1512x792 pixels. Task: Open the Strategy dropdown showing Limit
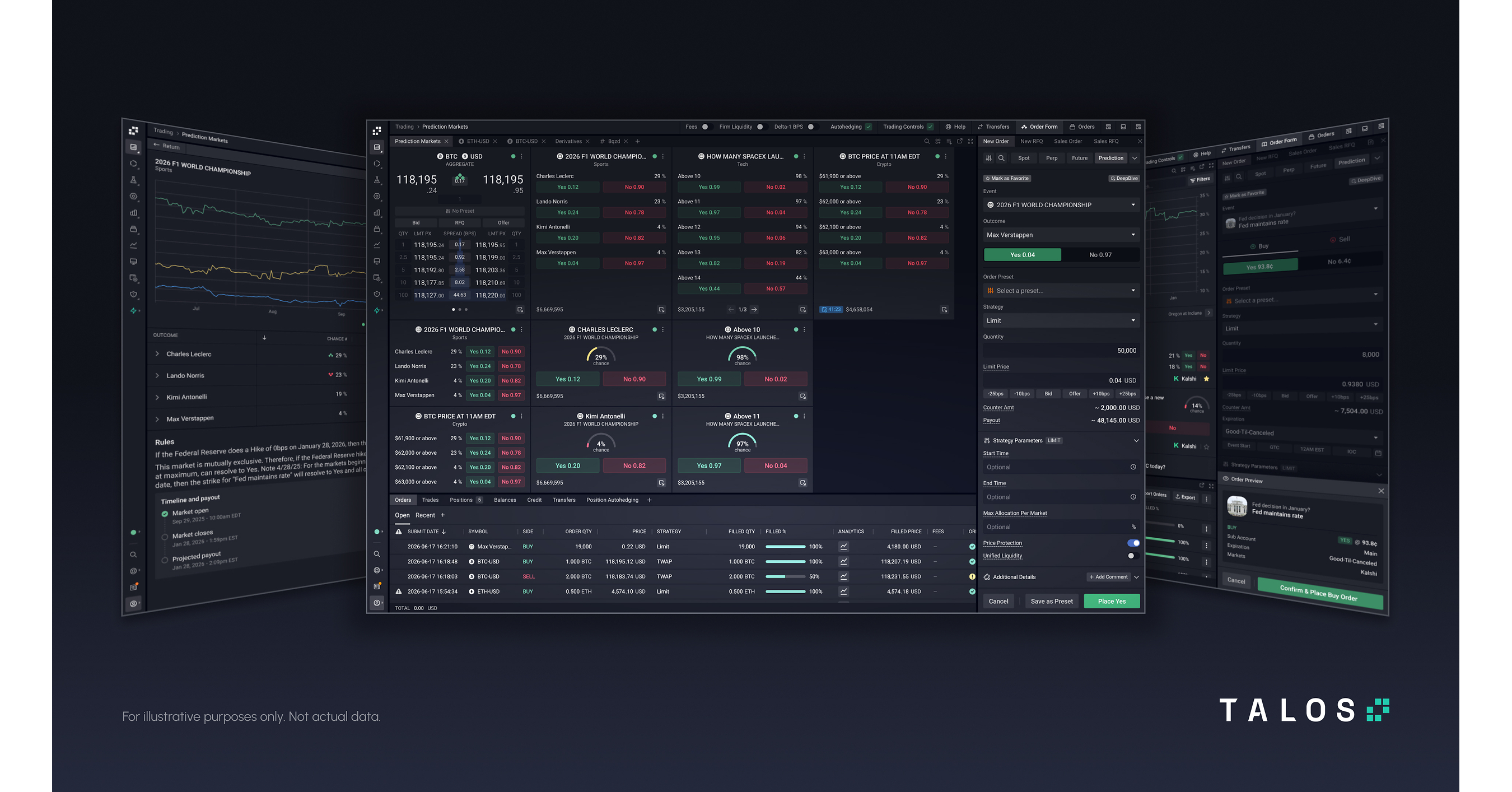(1061, 320)
